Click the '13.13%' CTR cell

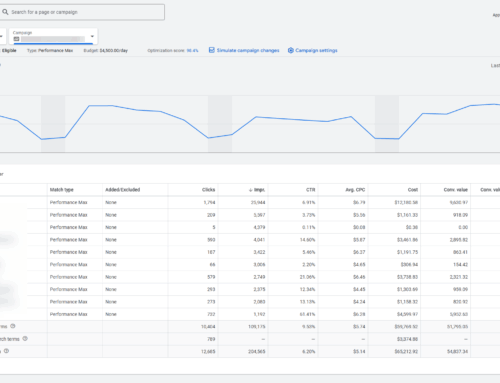click(307, 302)
